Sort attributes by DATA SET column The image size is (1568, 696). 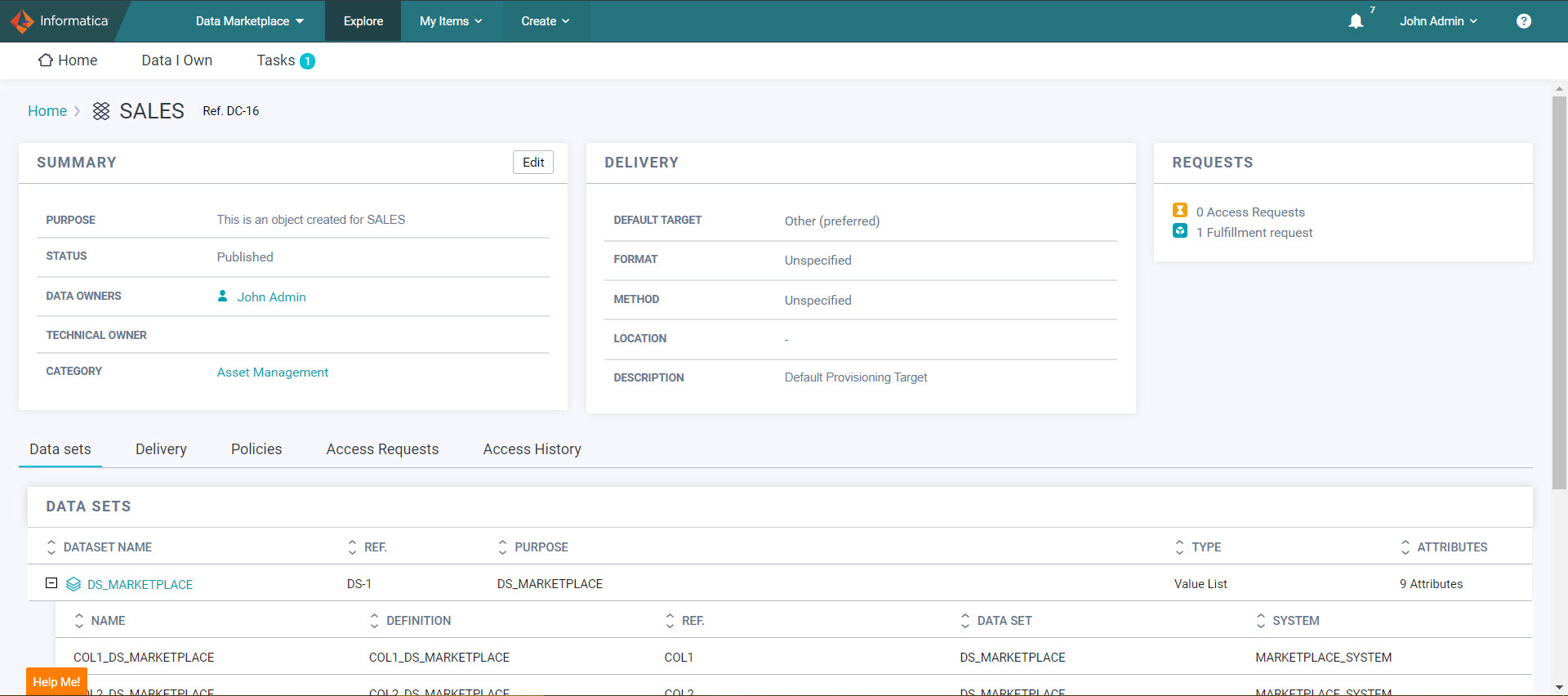click(965, 621)
